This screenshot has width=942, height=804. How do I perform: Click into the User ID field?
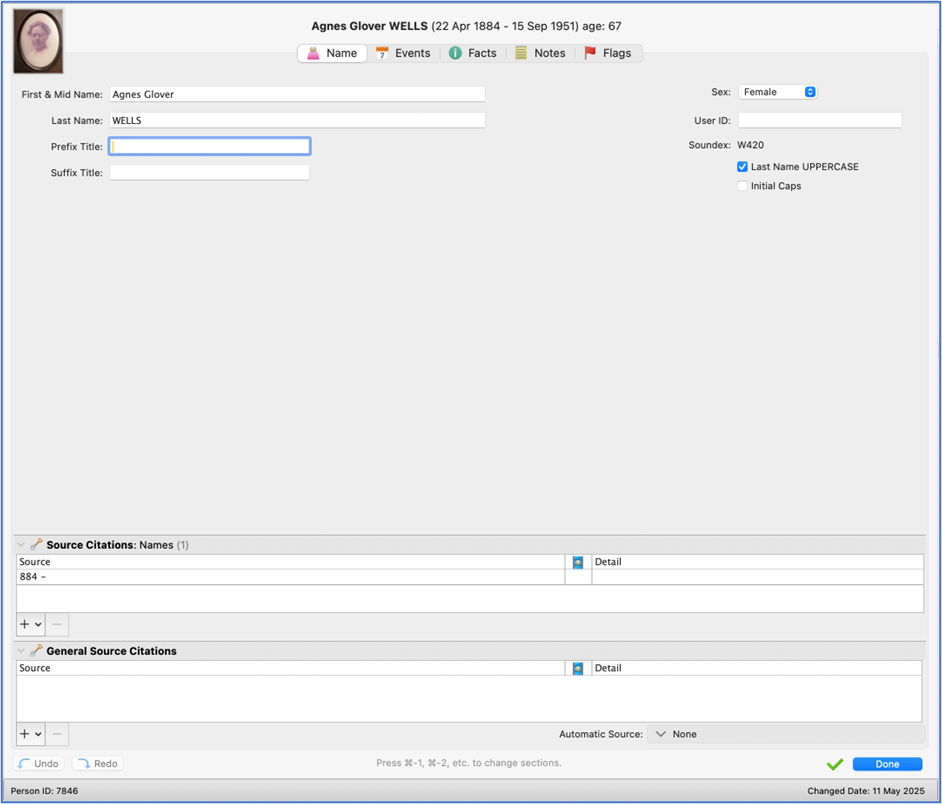point(819,120)
